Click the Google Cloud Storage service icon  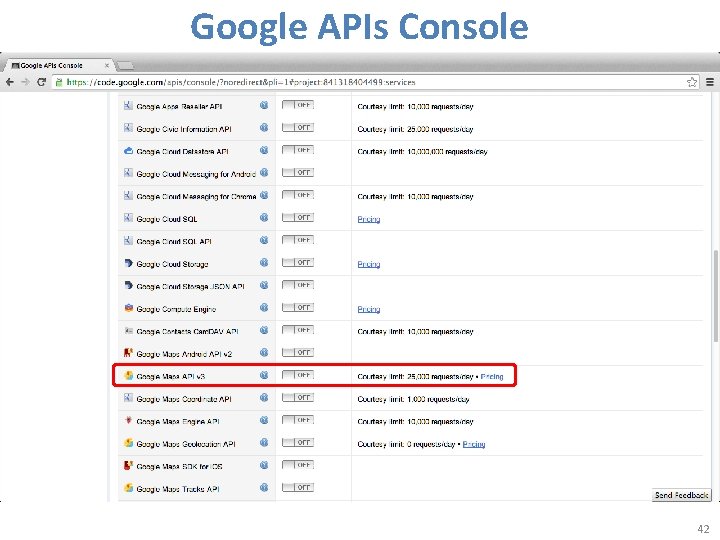[x=129, y=263]
